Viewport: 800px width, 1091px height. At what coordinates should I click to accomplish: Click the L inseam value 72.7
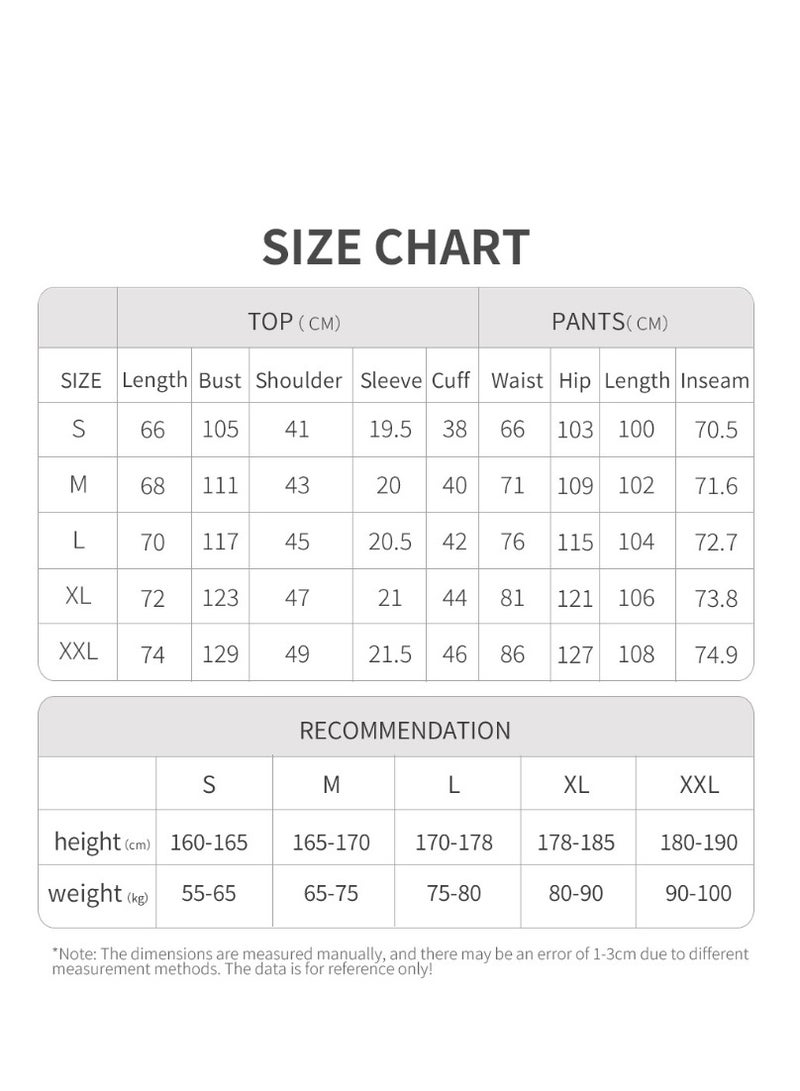point(716,542)
